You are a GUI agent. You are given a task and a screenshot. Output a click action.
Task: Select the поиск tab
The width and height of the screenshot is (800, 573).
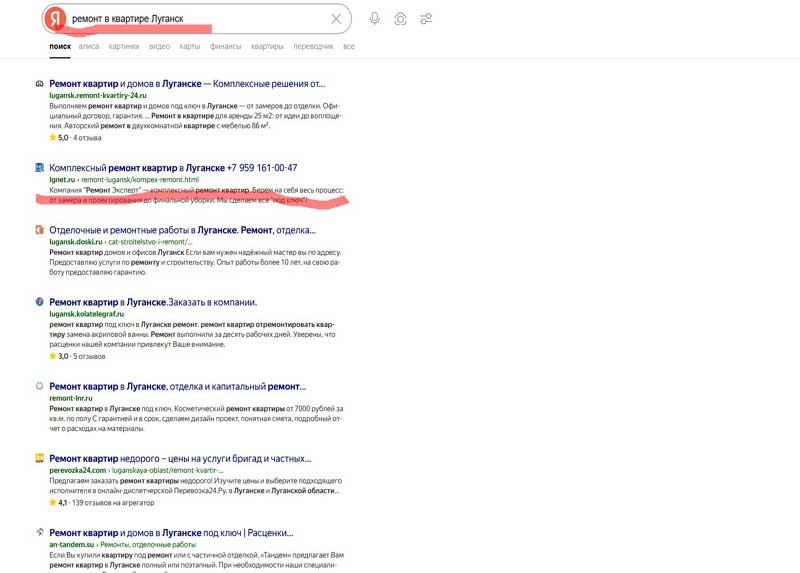(x=60, y=46)
